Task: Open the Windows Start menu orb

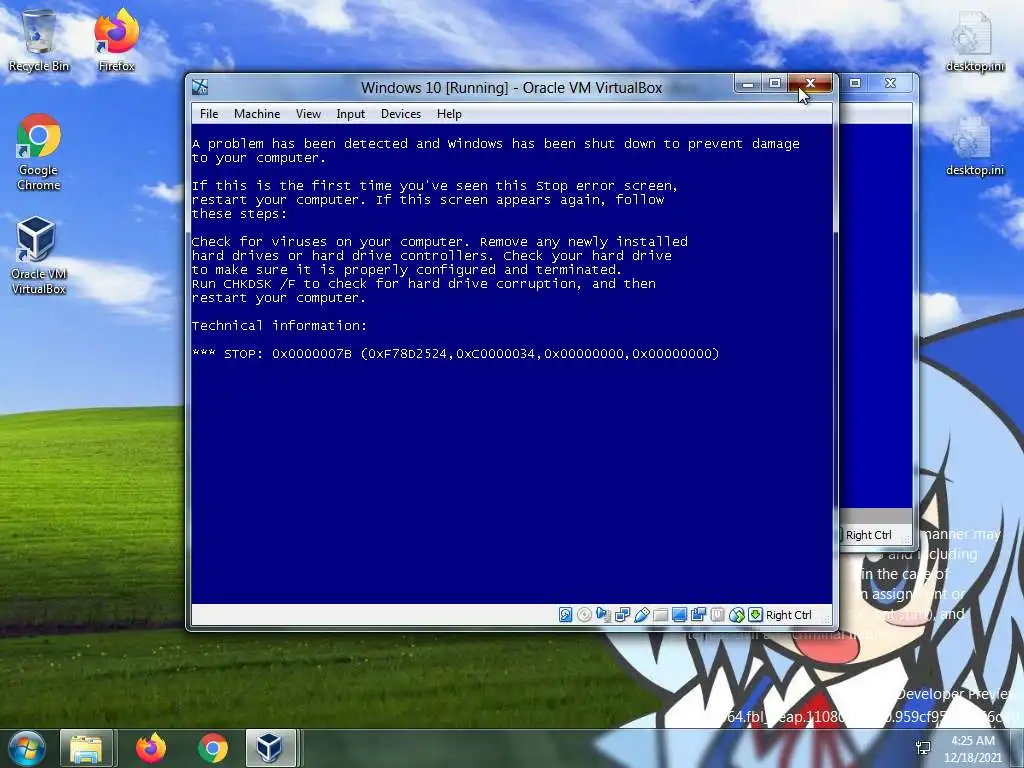Action: point(27,748)
